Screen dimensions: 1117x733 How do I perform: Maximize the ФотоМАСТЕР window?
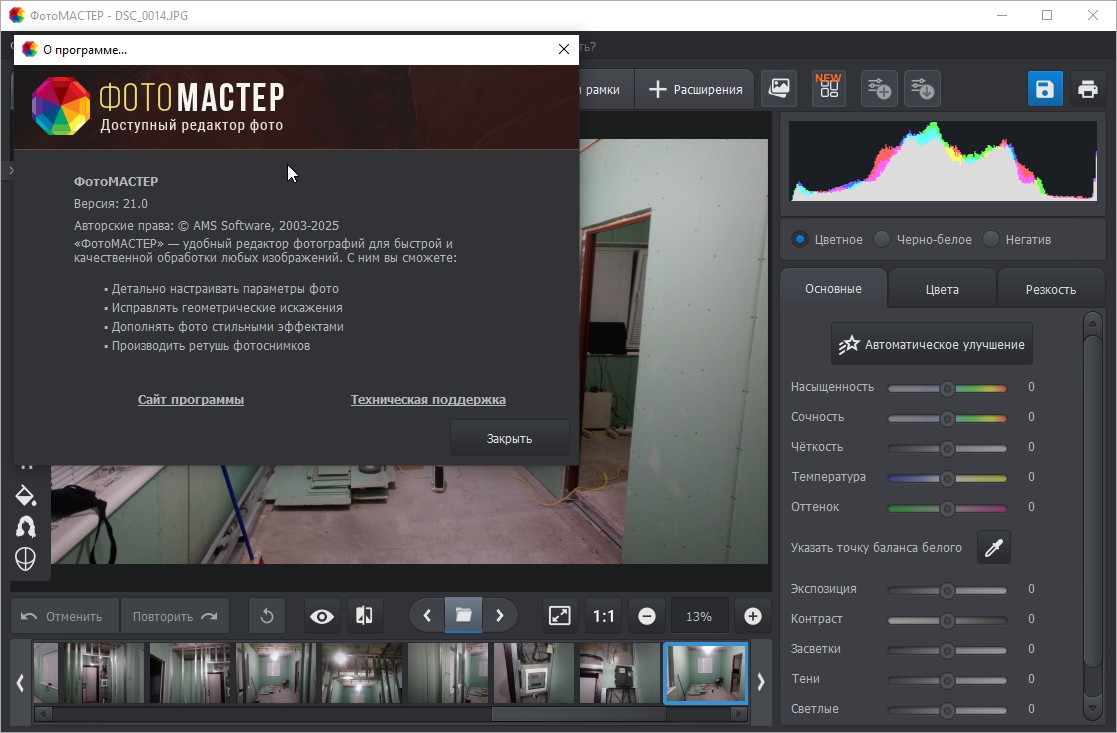[1047, 15]
